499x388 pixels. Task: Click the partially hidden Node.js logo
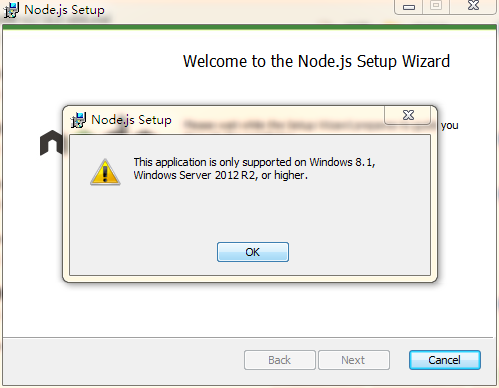pyautogui.click(x=51, y=143)
